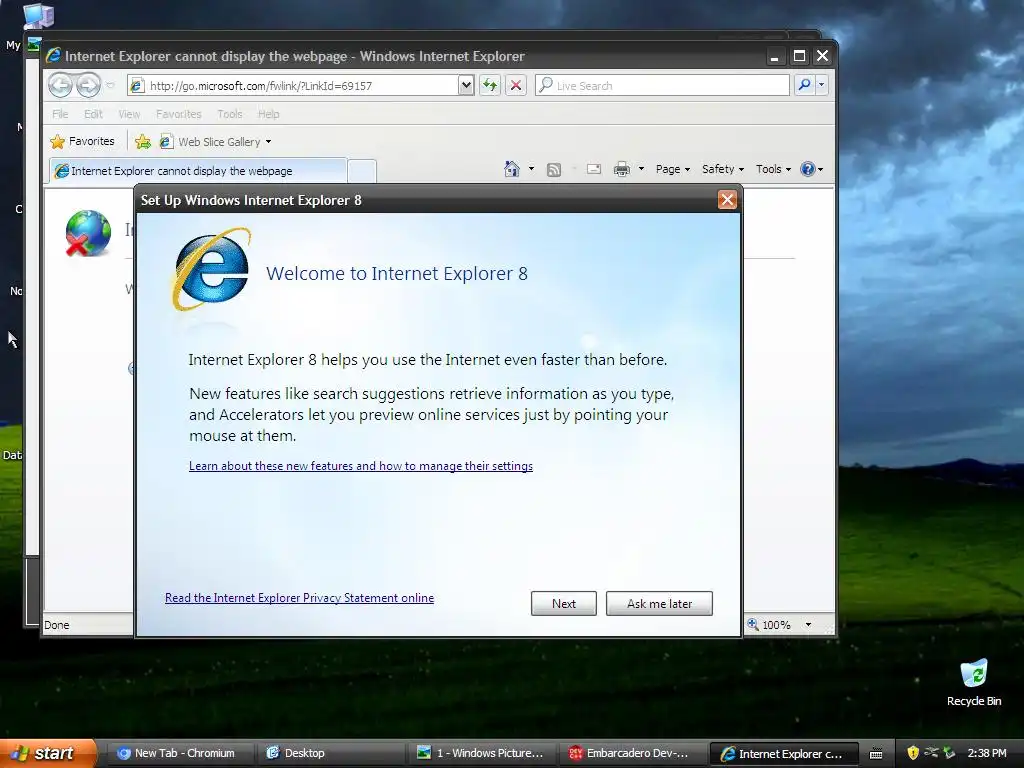Click the 'Done' status bar text

[57, 625]
